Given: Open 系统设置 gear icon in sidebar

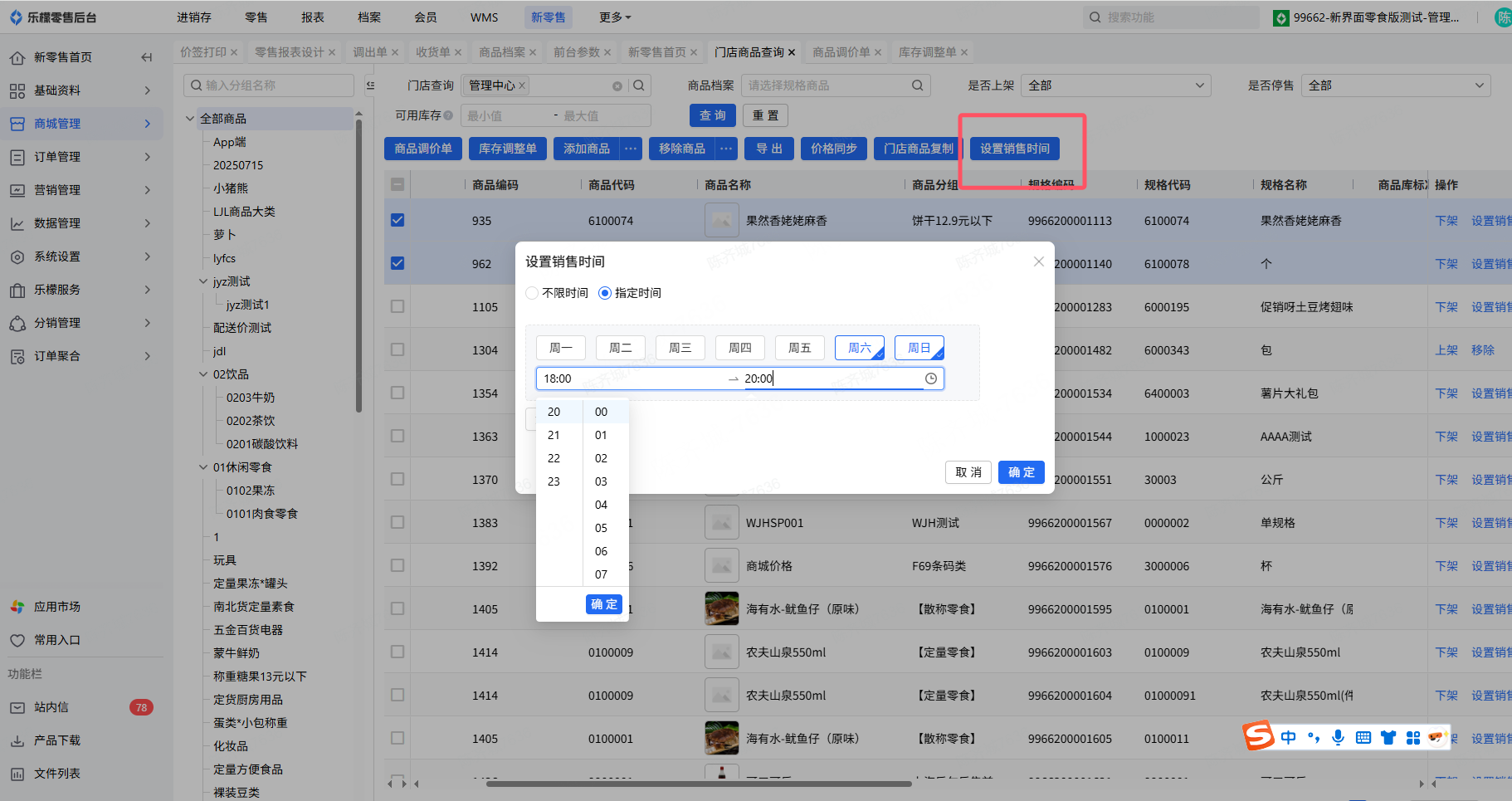Looking at the screenshot, I should [17, 256].
